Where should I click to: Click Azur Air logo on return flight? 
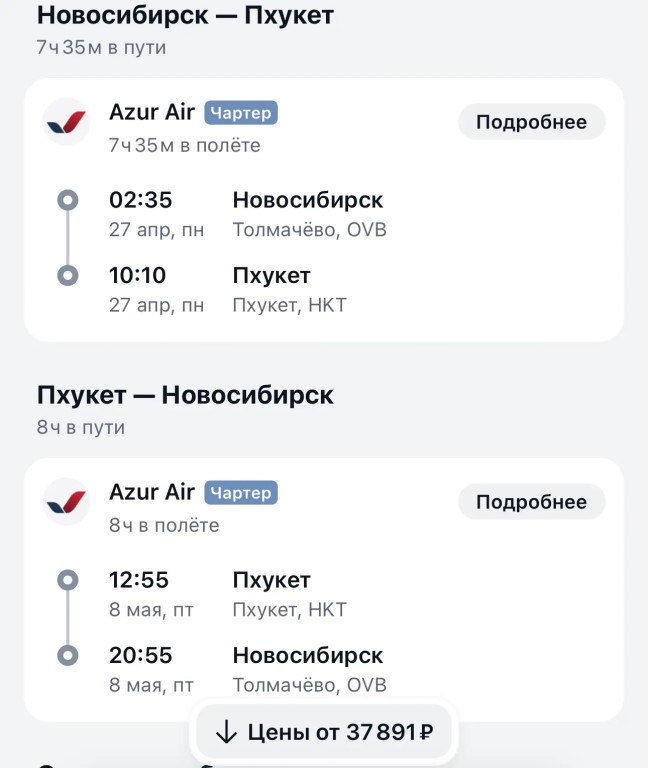pos(67,502)
